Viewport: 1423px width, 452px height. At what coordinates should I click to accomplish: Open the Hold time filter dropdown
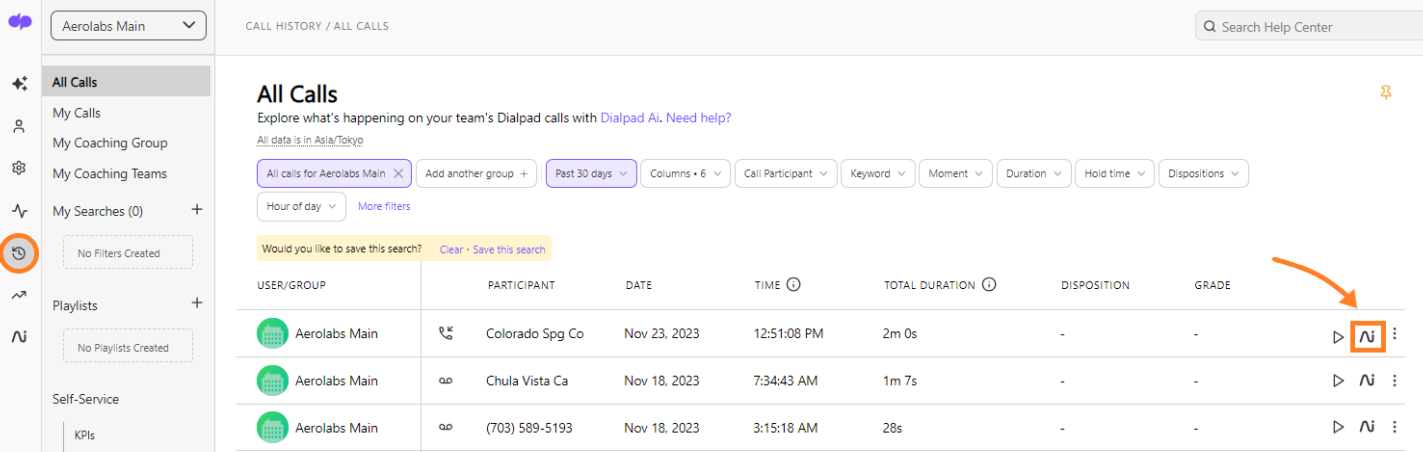(x=1115, y=173)
